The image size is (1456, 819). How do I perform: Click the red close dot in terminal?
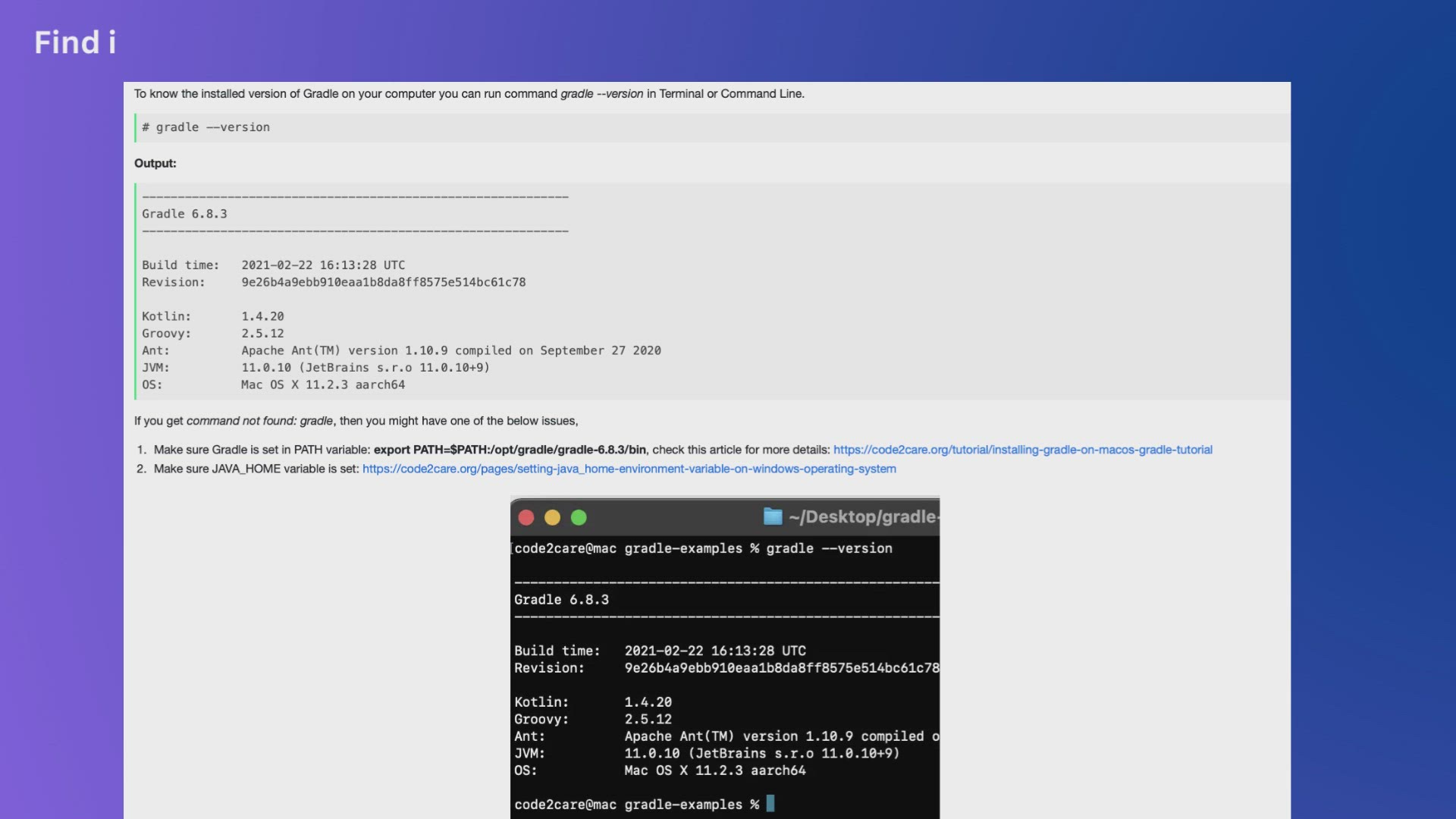tap(526, 518)
